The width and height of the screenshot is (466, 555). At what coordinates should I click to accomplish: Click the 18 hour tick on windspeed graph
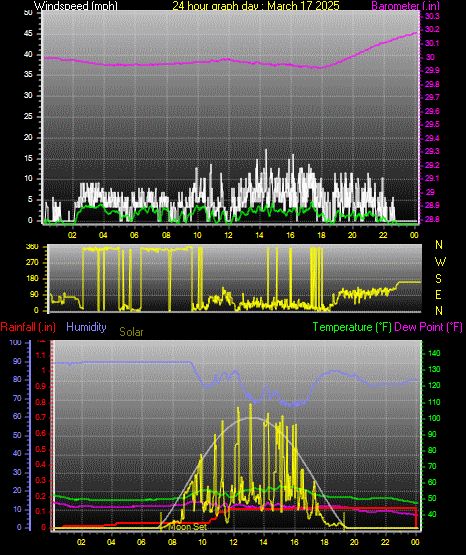pyautogui.click(x=321, y=235)
